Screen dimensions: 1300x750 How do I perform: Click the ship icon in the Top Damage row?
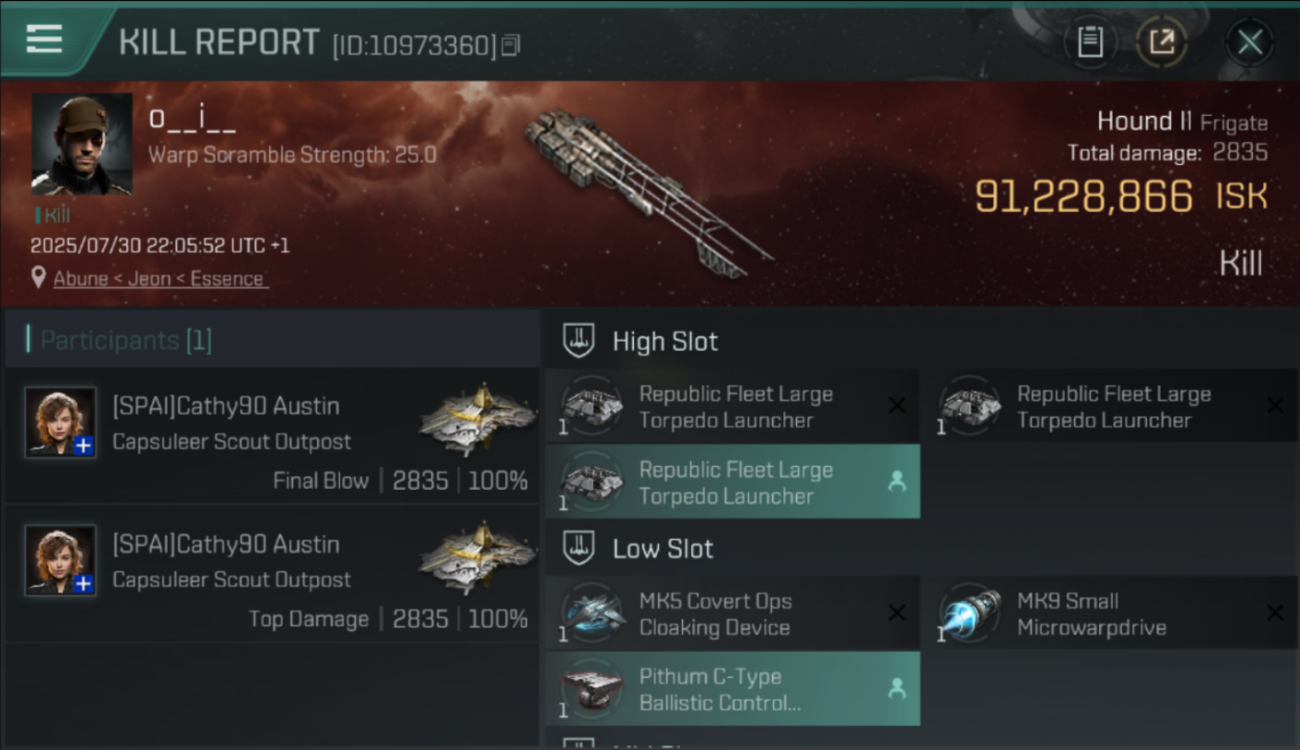click(477, 556)
